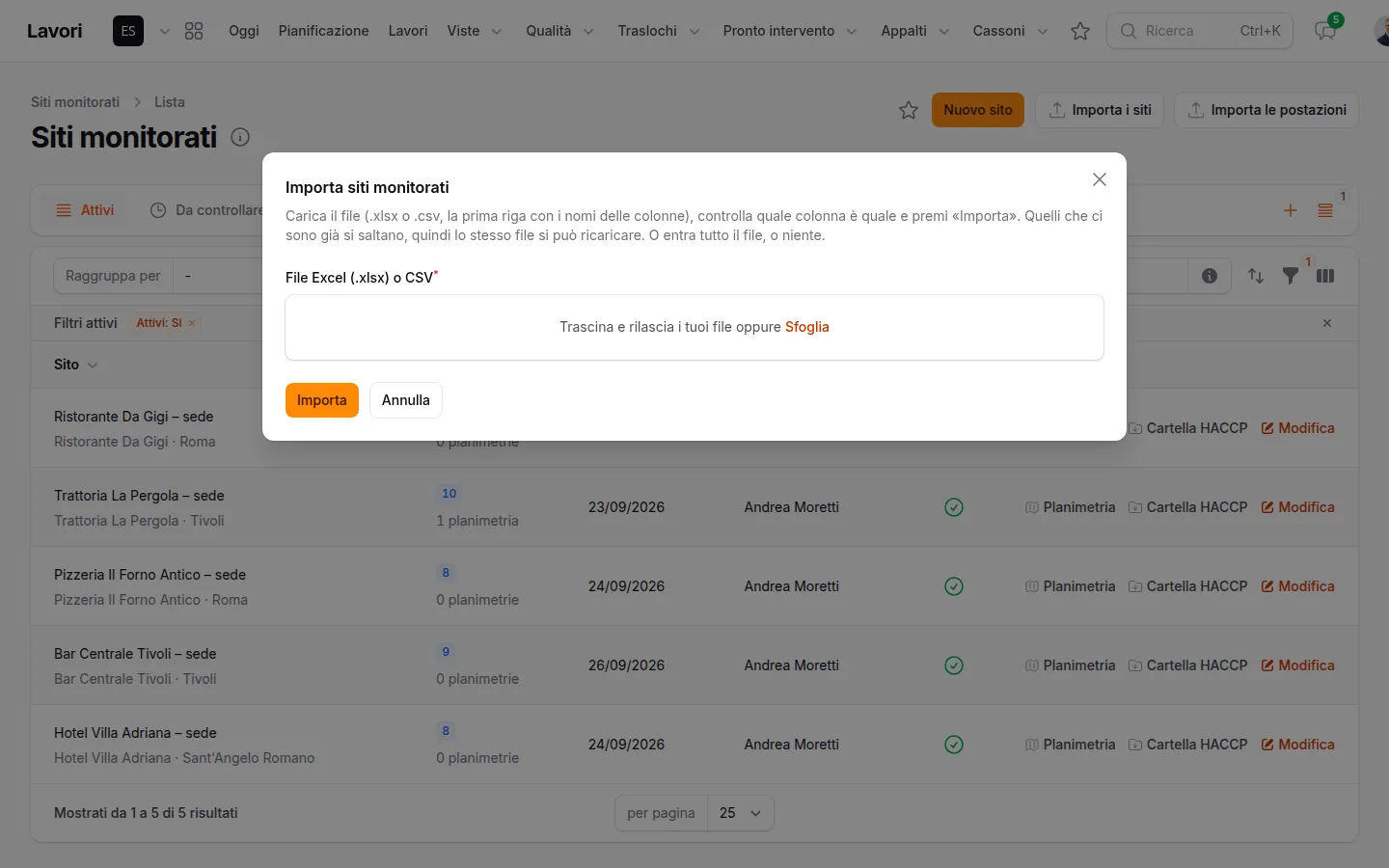Open Cartella HACCP for Hotel Villa Adriana
This screenshot has width=1389, height=868.
[x=1188, y=745]
